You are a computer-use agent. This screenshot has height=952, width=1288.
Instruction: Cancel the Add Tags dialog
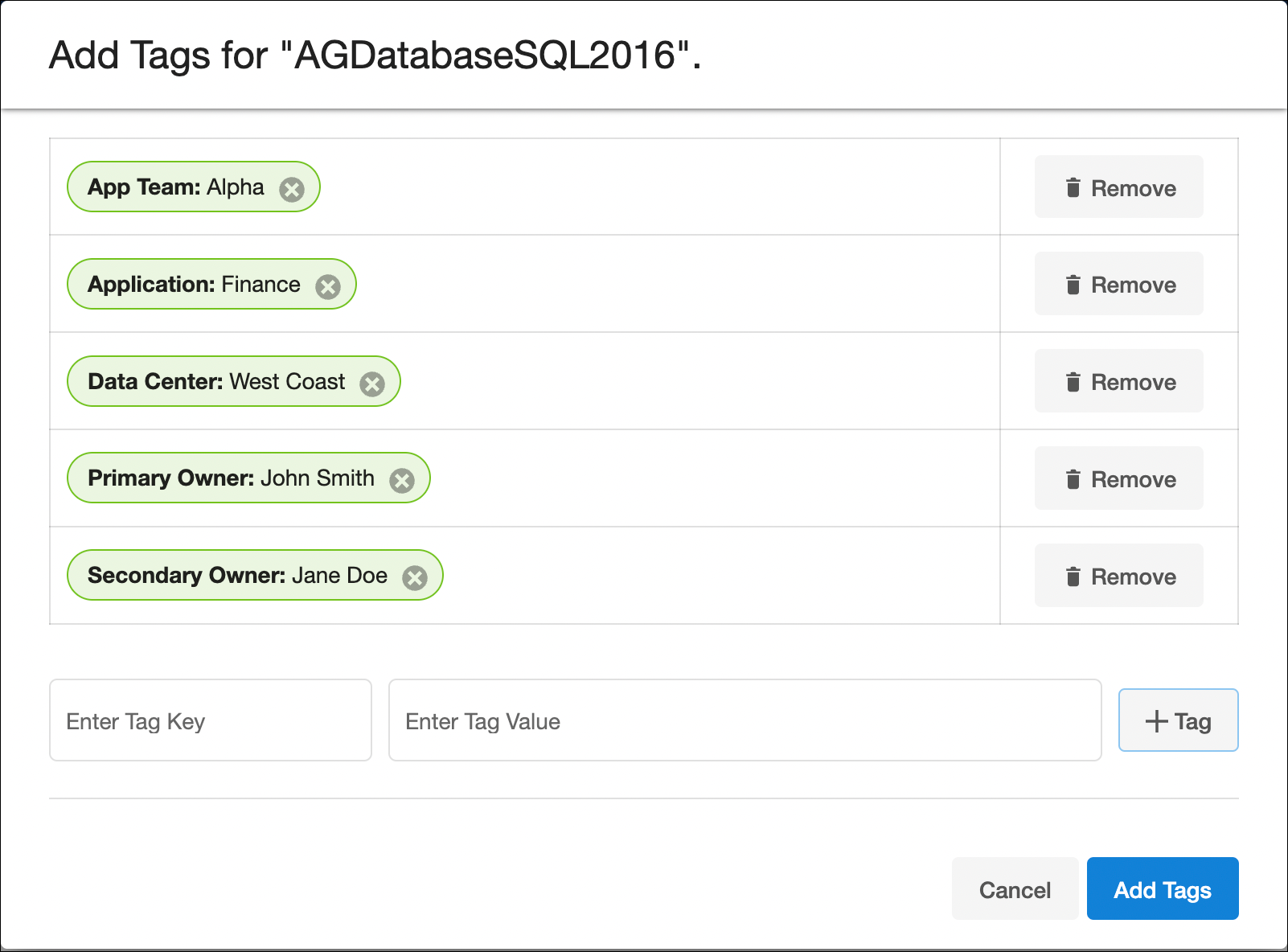(x=1015, y=889)
